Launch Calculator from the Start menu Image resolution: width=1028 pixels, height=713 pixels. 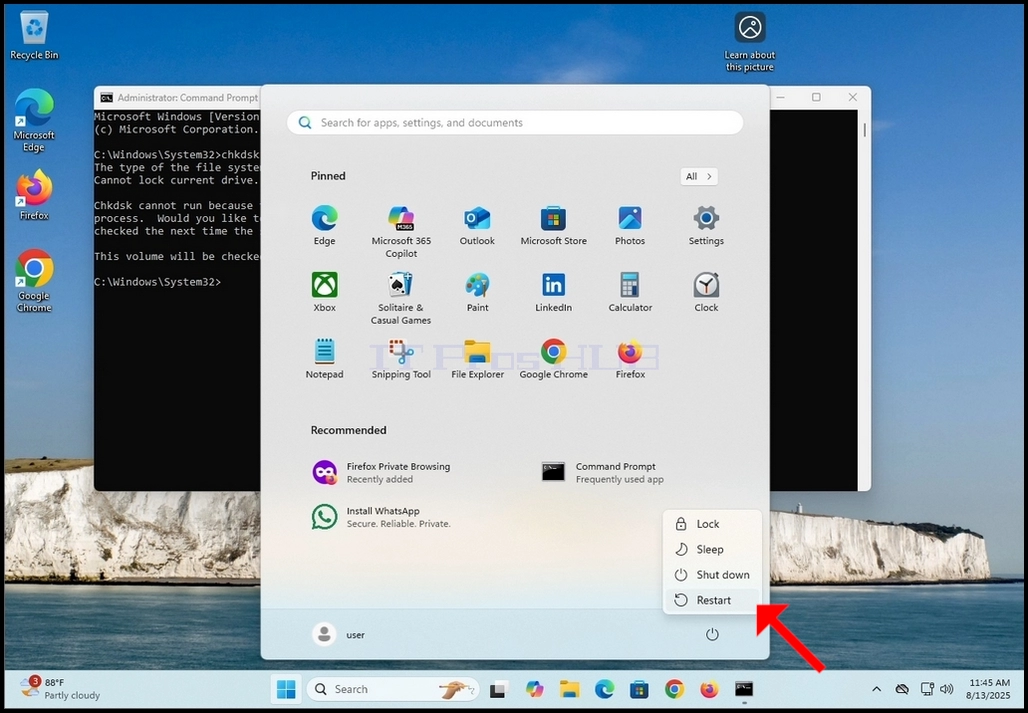pos(630,292)
